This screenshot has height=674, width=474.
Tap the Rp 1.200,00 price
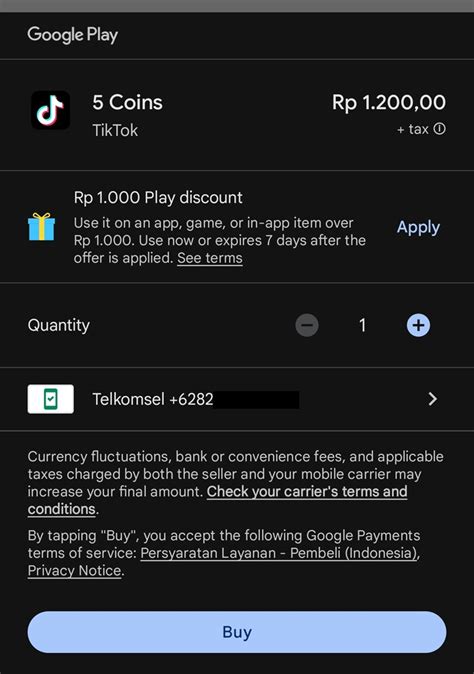[x=389, y=102]
